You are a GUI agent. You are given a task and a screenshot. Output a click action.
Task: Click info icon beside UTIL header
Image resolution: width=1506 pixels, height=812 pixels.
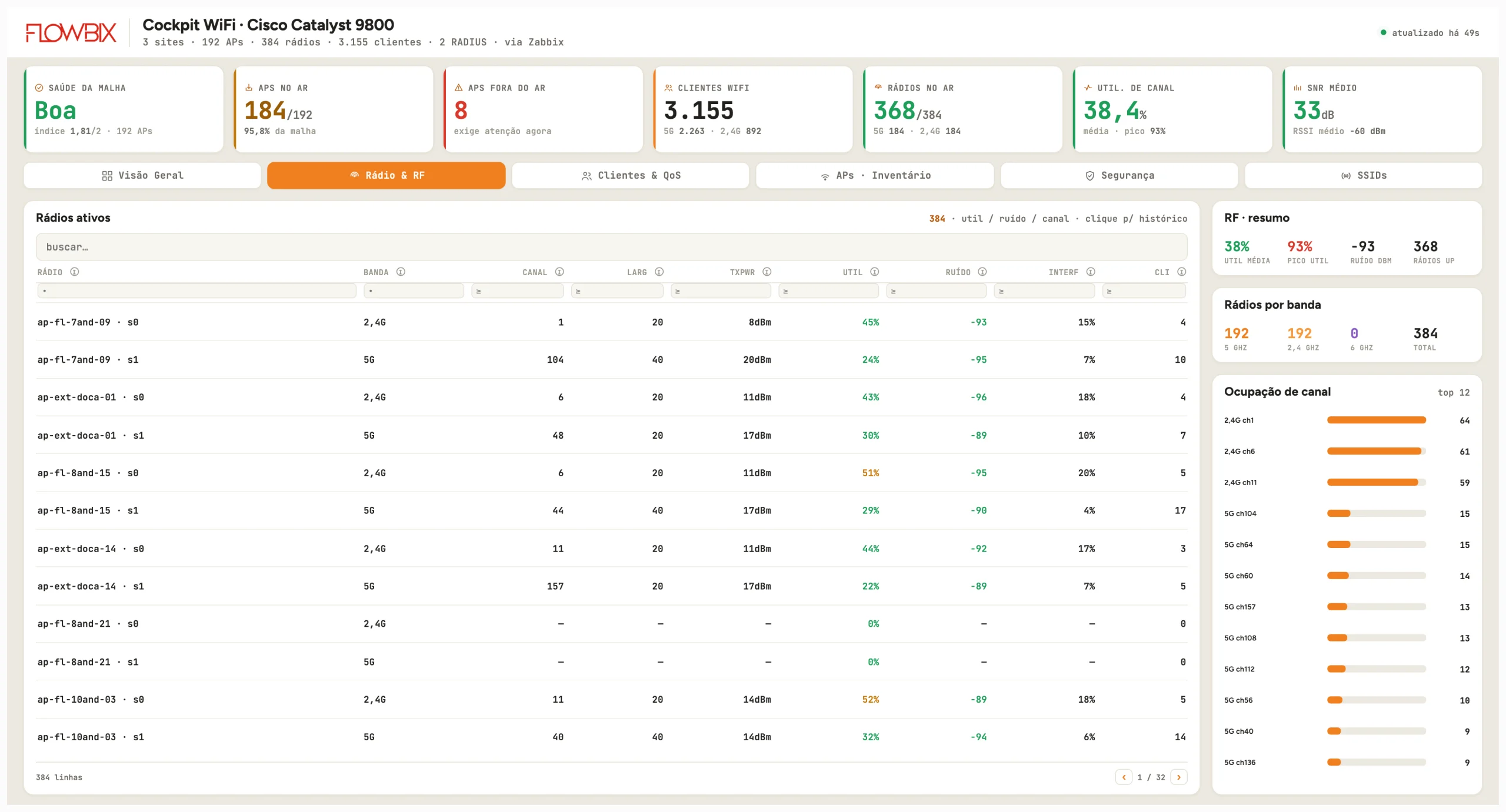point(874,272)
